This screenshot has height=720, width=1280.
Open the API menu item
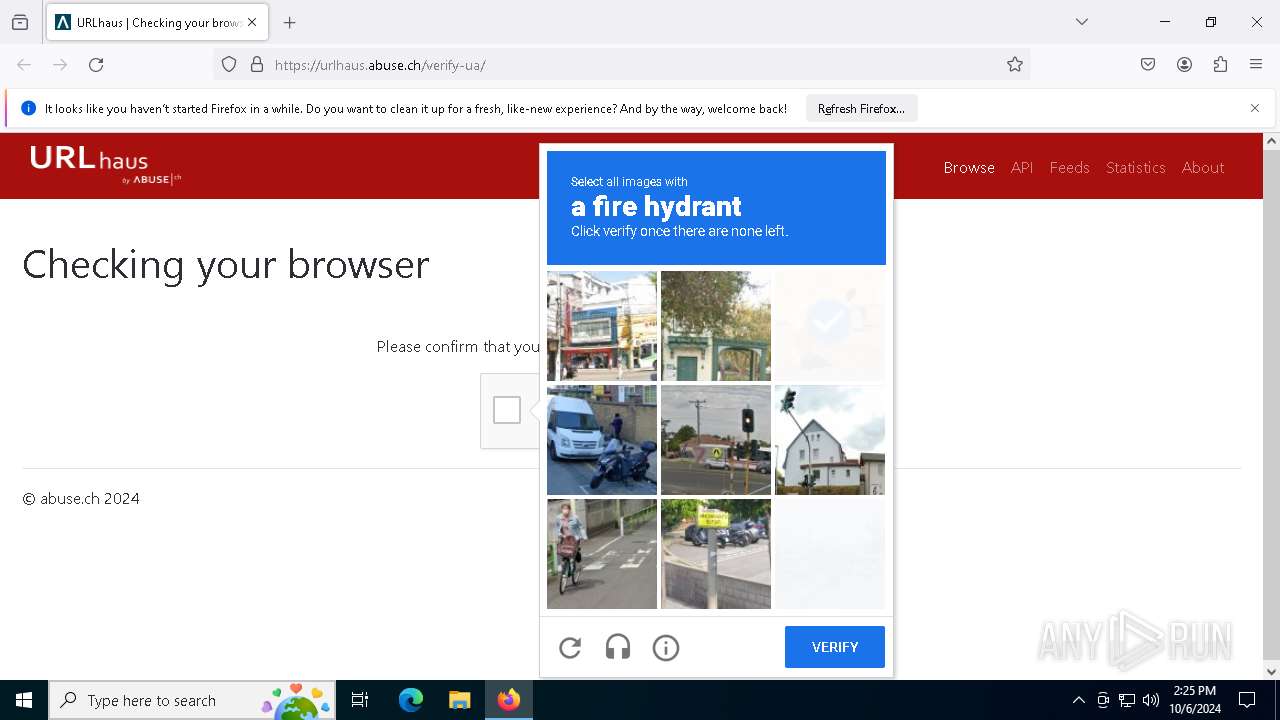pyautogui.click(x=1022, y=167)
